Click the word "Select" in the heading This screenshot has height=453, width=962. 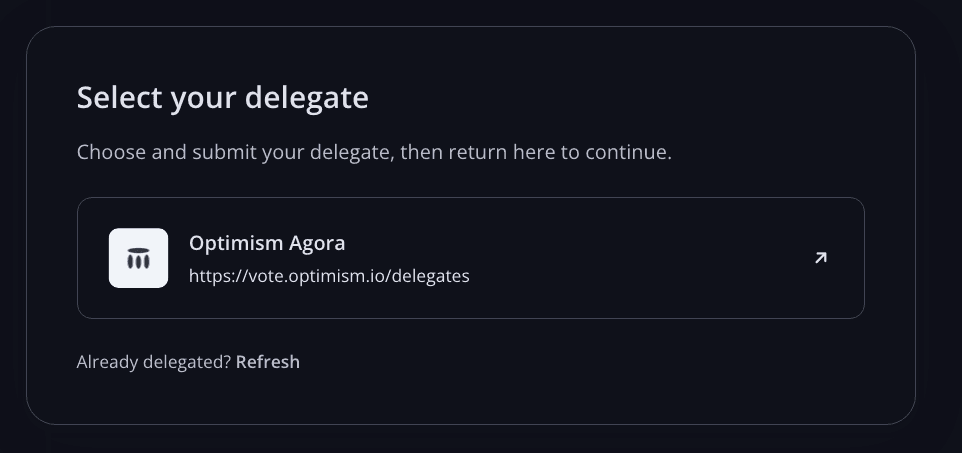point(120,98)
